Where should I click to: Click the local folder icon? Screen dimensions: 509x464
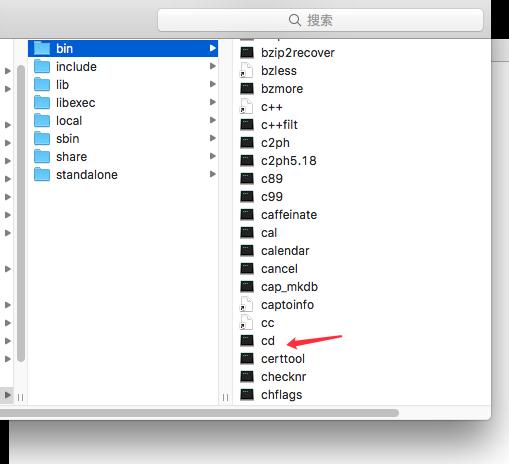(x=42, y=120)
